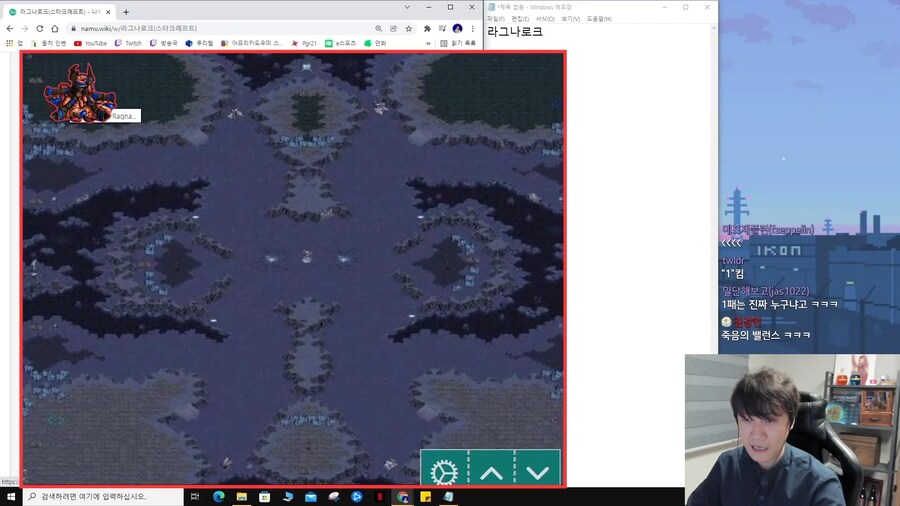
Task: Open Netflix from taskbar
Action: [379, 496]
